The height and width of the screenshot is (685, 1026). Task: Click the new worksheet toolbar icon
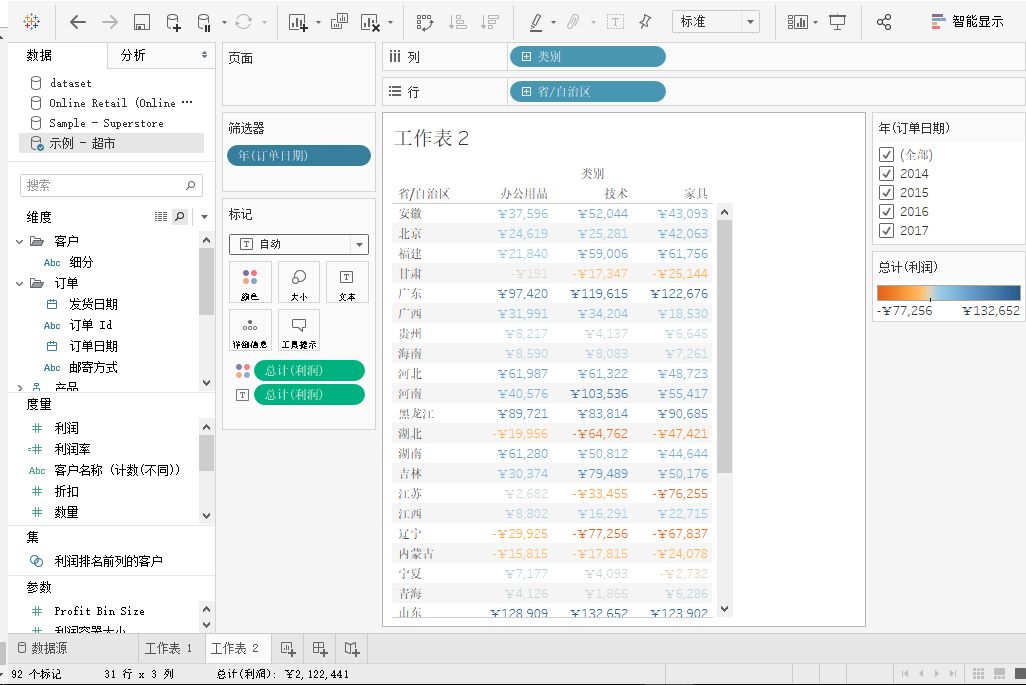point(298,22)
